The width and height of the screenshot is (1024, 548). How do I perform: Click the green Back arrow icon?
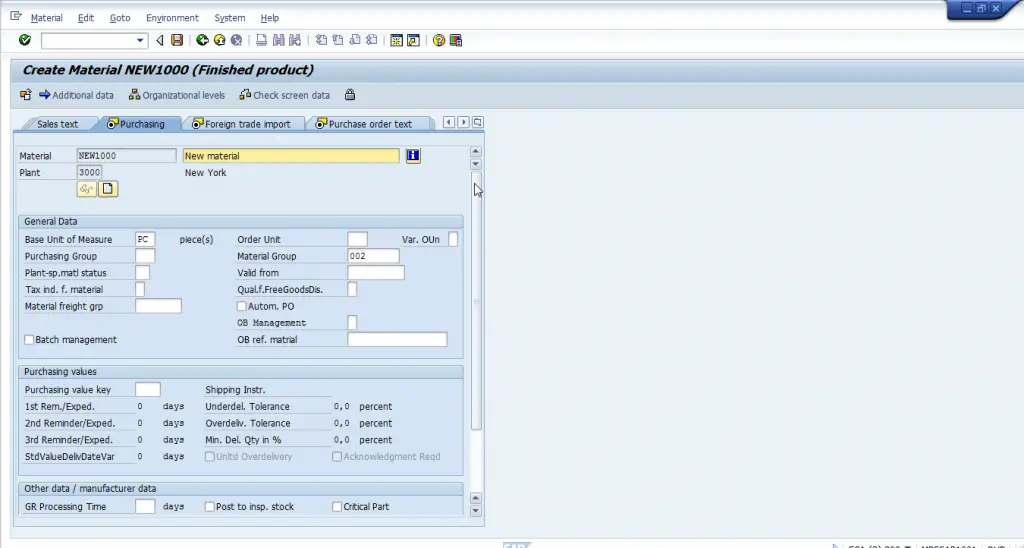point(202,40)
